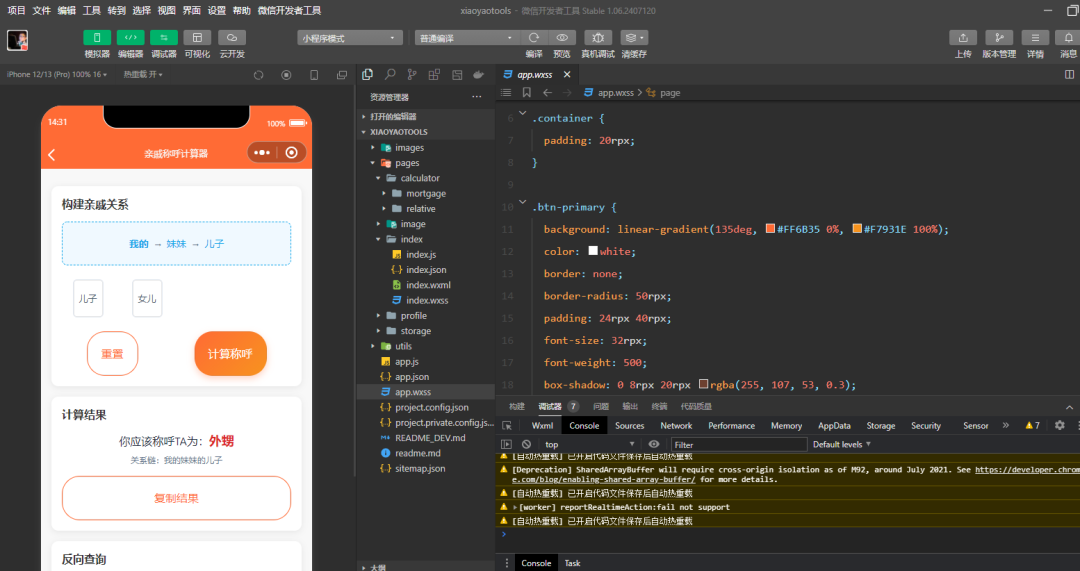Viewport: 1080px width, 571px height.
Task: Open the source control sidebar icon
Action: point(412,74)
